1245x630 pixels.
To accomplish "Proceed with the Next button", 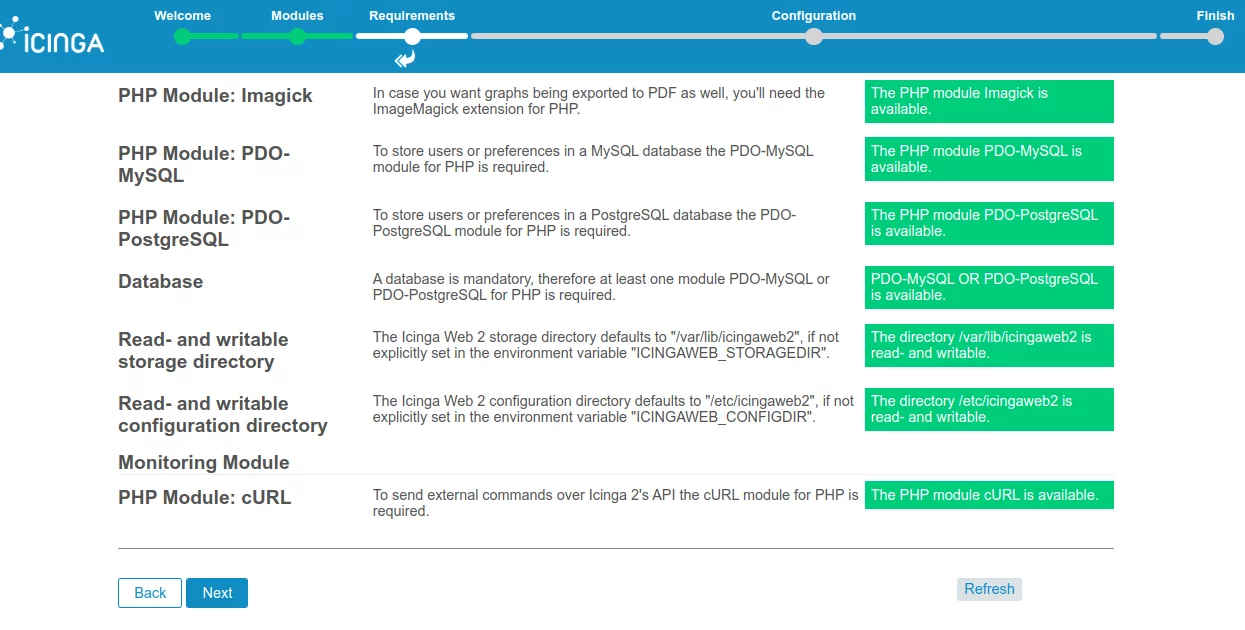I will [x=217, y=593].
